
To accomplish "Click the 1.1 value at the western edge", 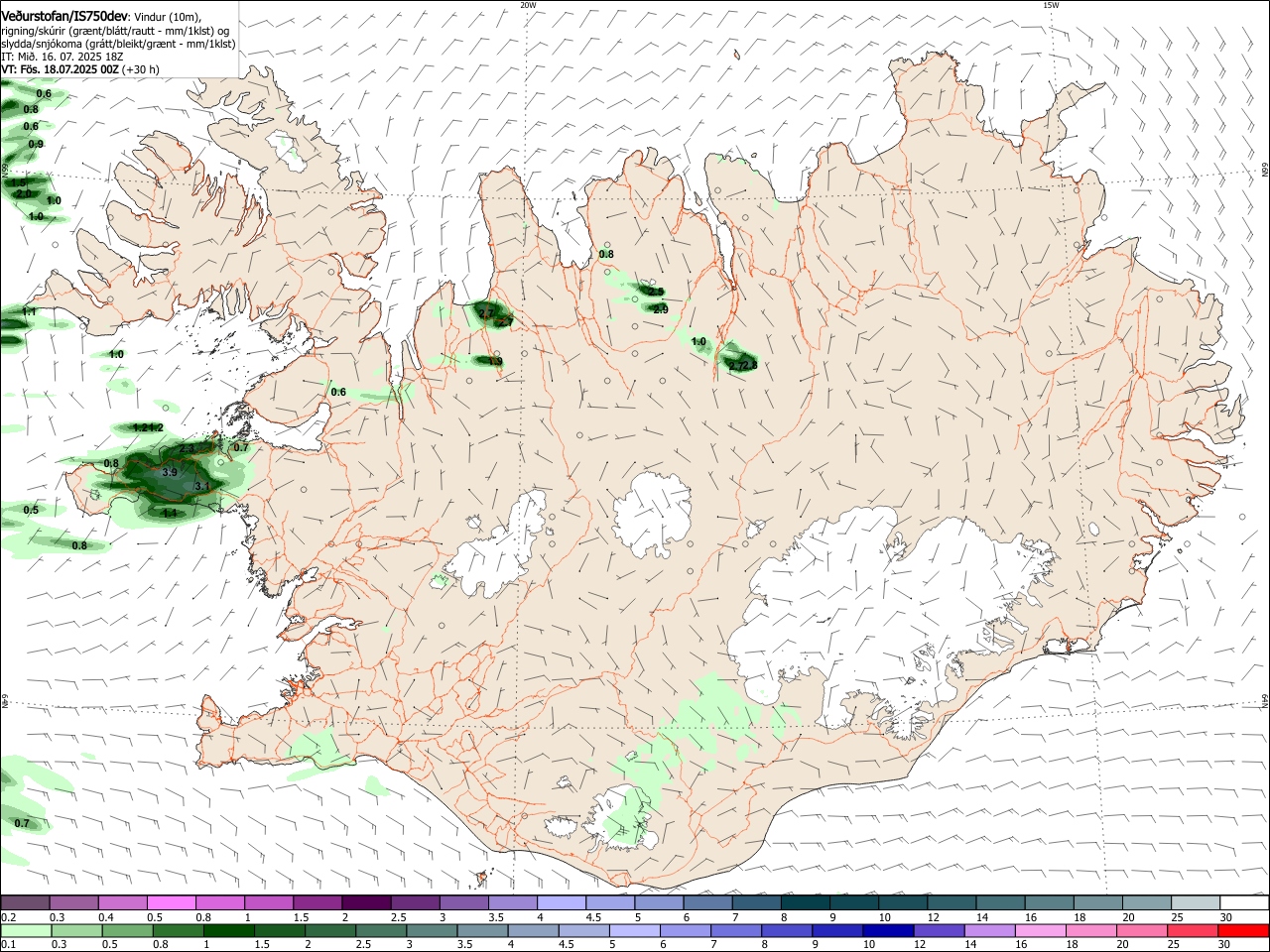I will tap(29, 312).
